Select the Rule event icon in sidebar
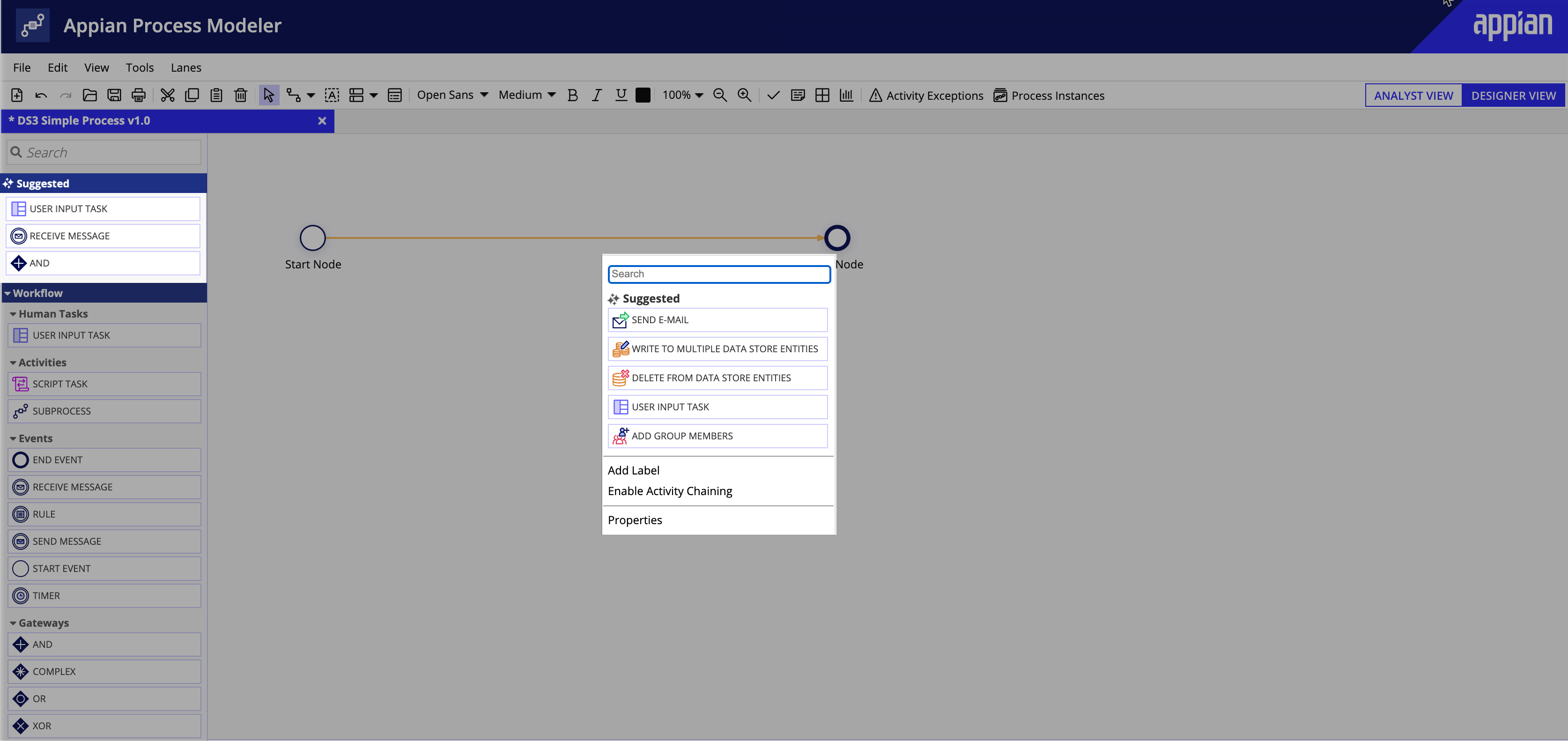The width and height of the screenshot is (1568, 741). coord(19,513)
